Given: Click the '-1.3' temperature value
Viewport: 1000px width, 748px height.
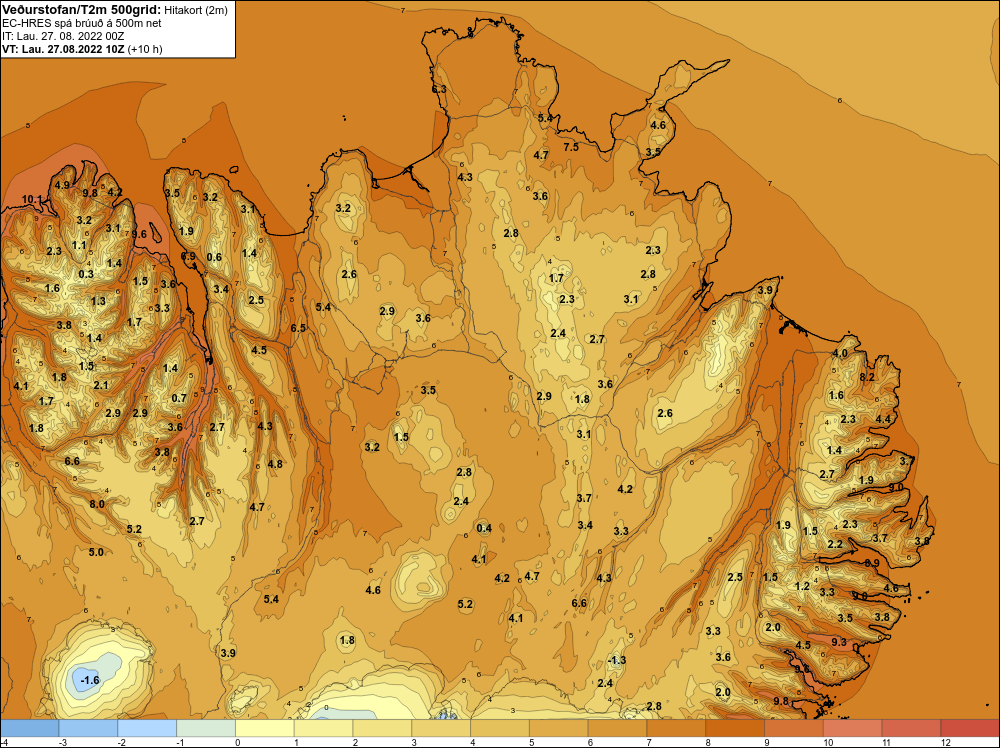Looking at the screenshot, I should coord(617,661).
